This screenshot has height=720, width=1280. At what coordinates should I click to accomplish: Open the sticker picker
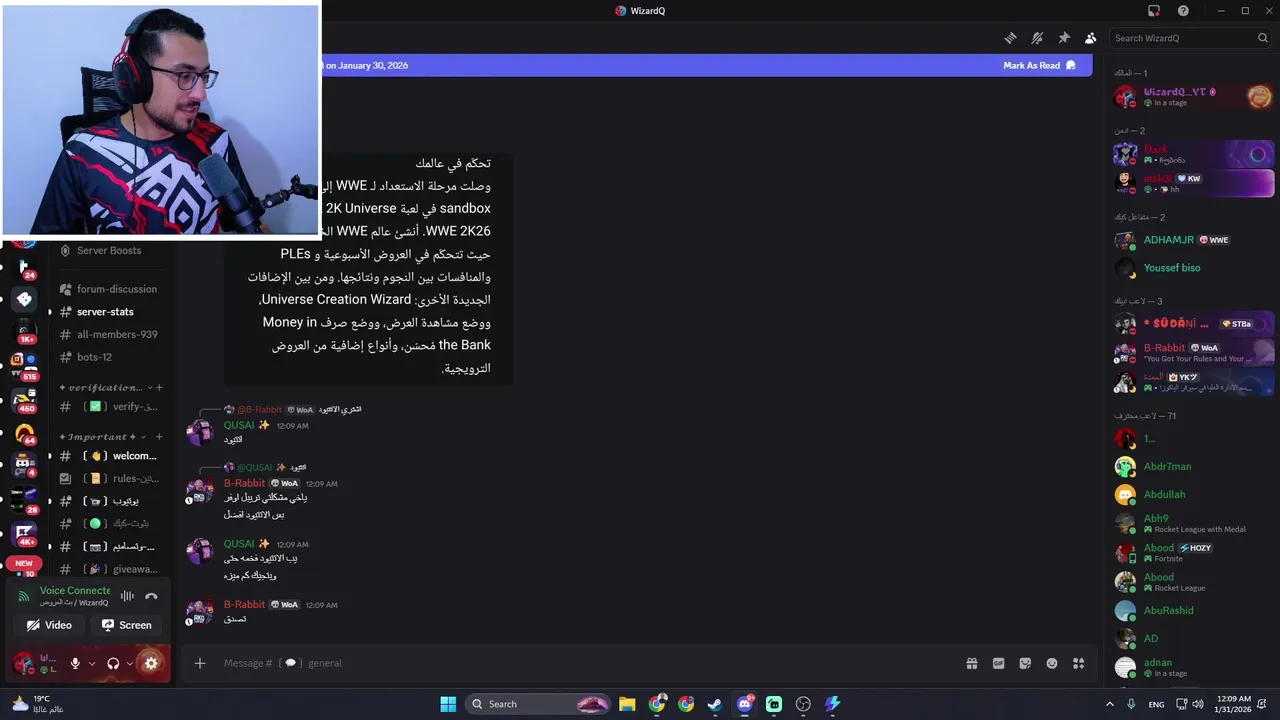click(x=1025, y=663)
